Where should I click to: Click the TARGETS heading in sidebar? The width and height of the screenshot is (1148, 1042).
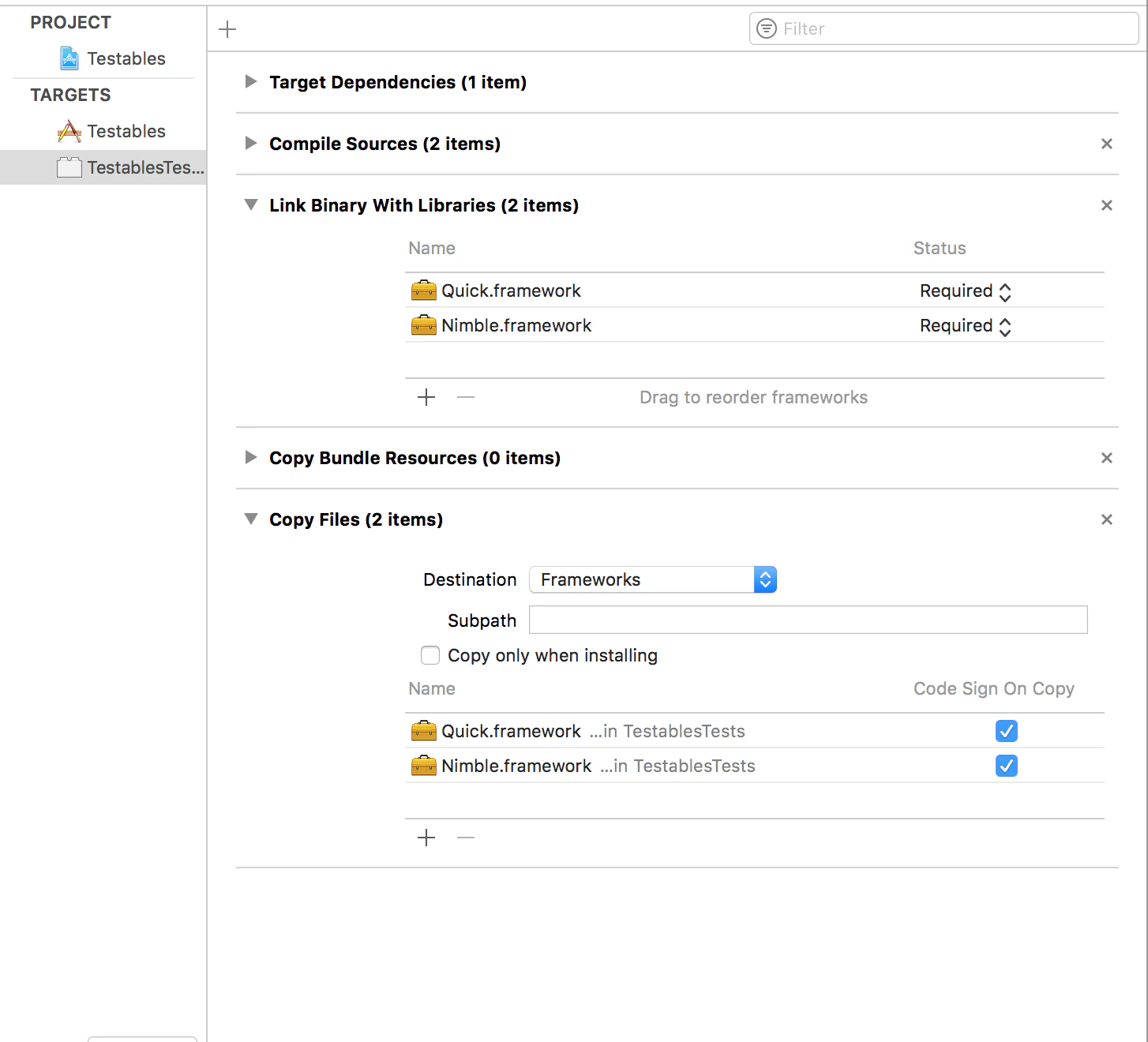point(71,95)
